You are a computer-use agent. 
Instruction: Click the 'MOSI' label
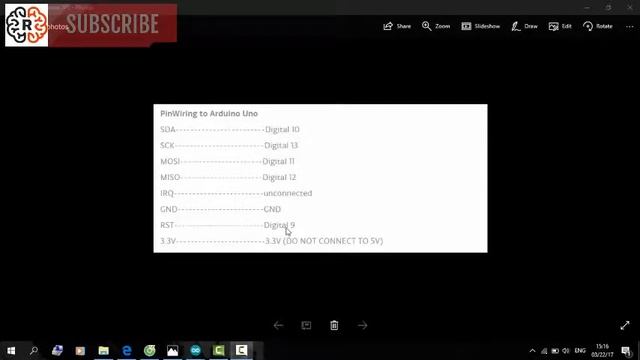click(170, 161)
